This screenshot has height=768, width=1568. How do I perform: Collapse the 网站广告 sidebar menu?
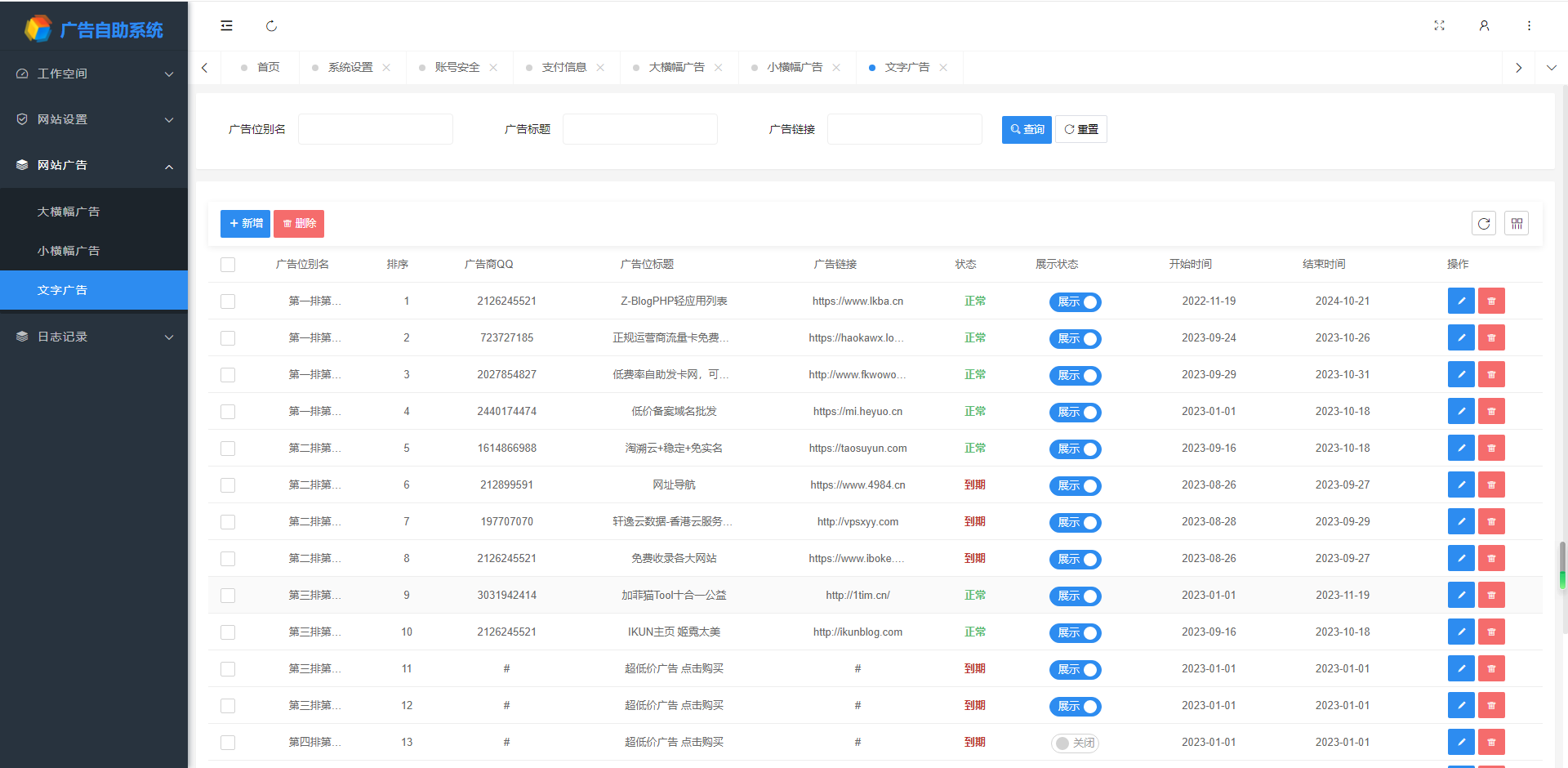click(x=94, y=165)
